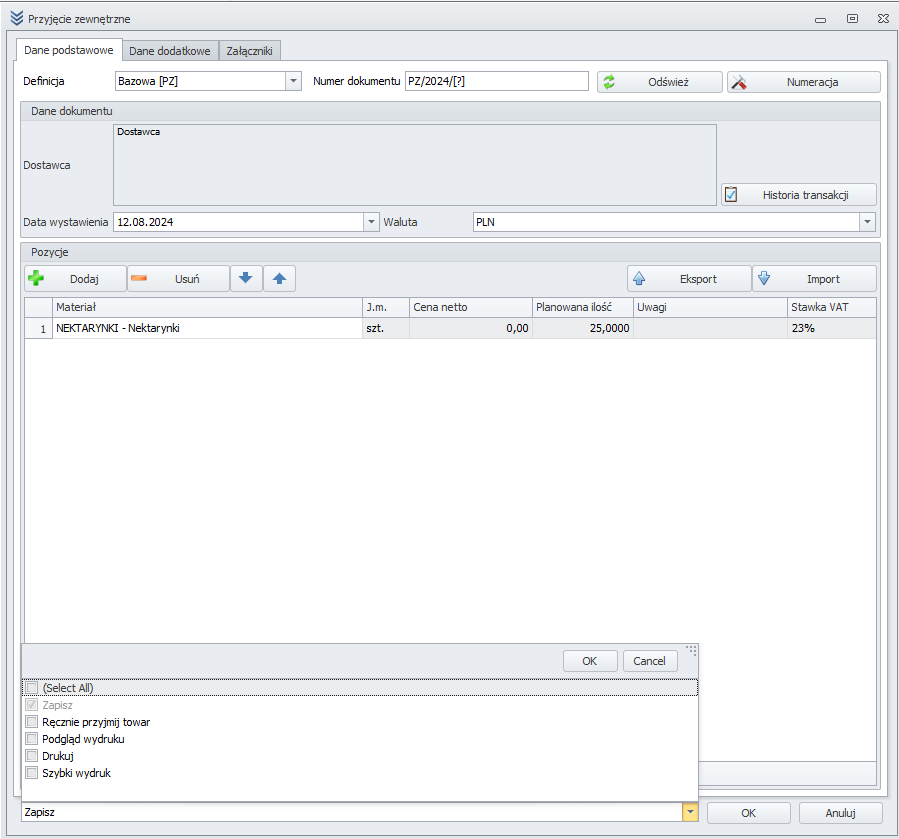Move position up with blue arrow

[279, 279]
